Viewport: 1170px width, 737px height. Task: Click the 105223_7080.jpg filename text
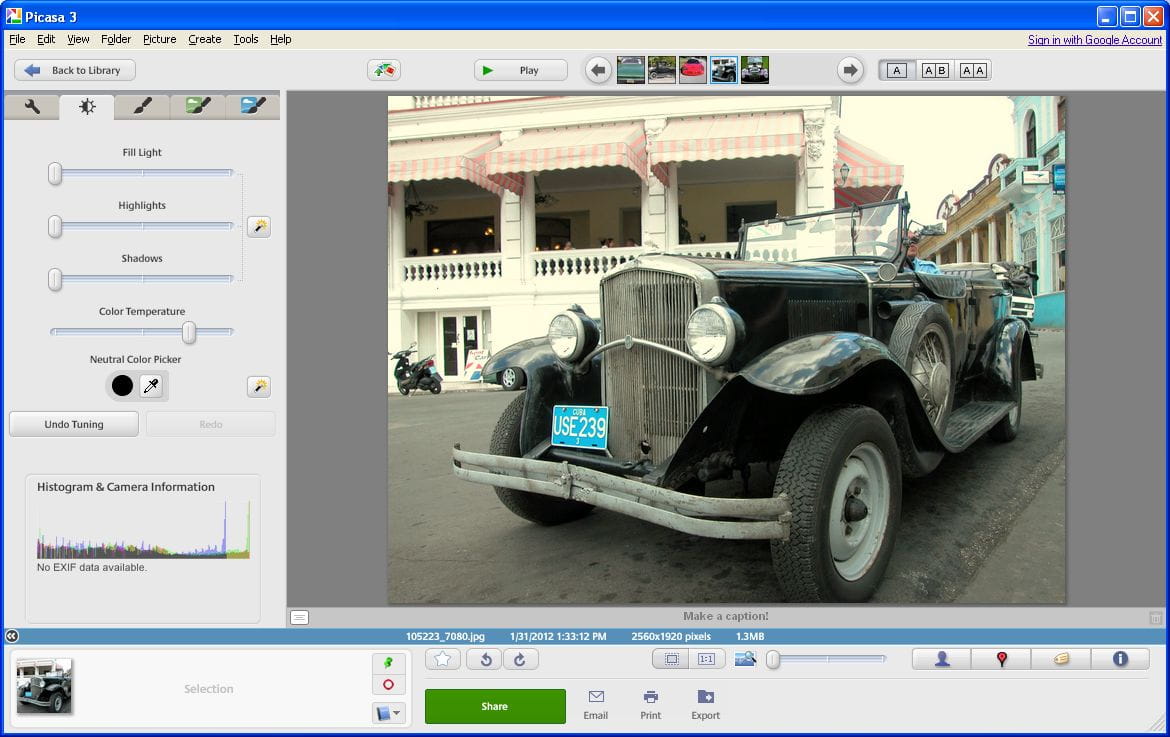445,637
